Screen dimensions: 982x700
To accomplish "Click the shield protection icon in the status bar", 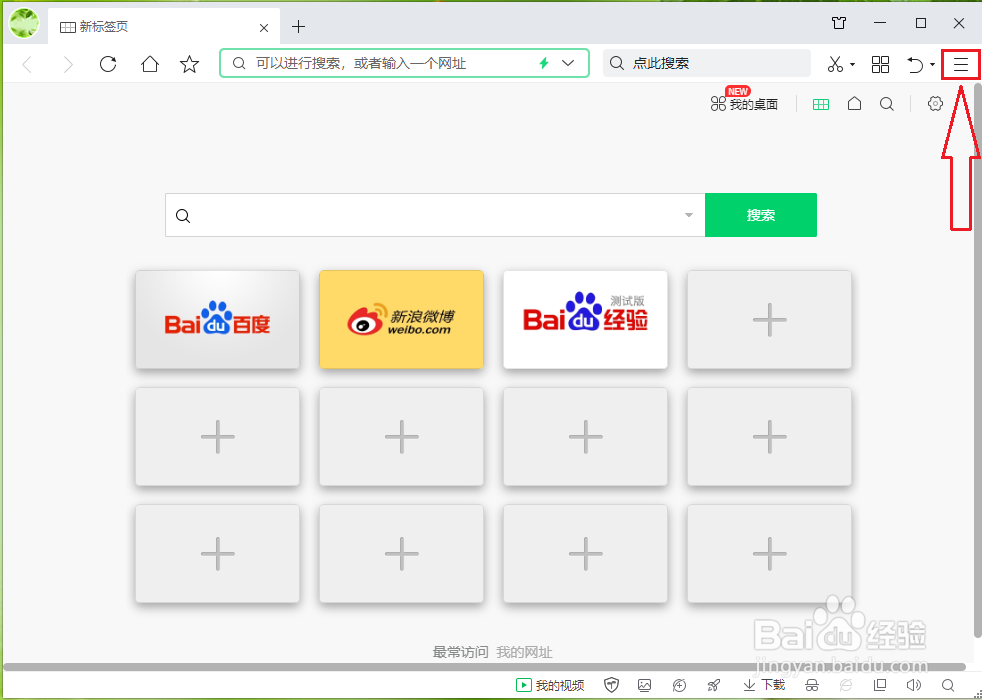I will click(612, 685).
